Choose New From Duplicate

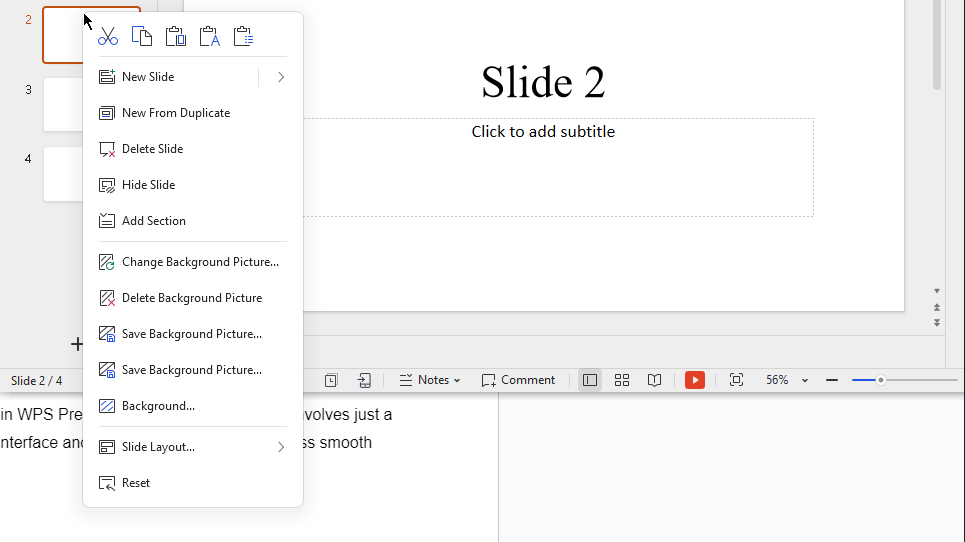[x=176, y=113]
